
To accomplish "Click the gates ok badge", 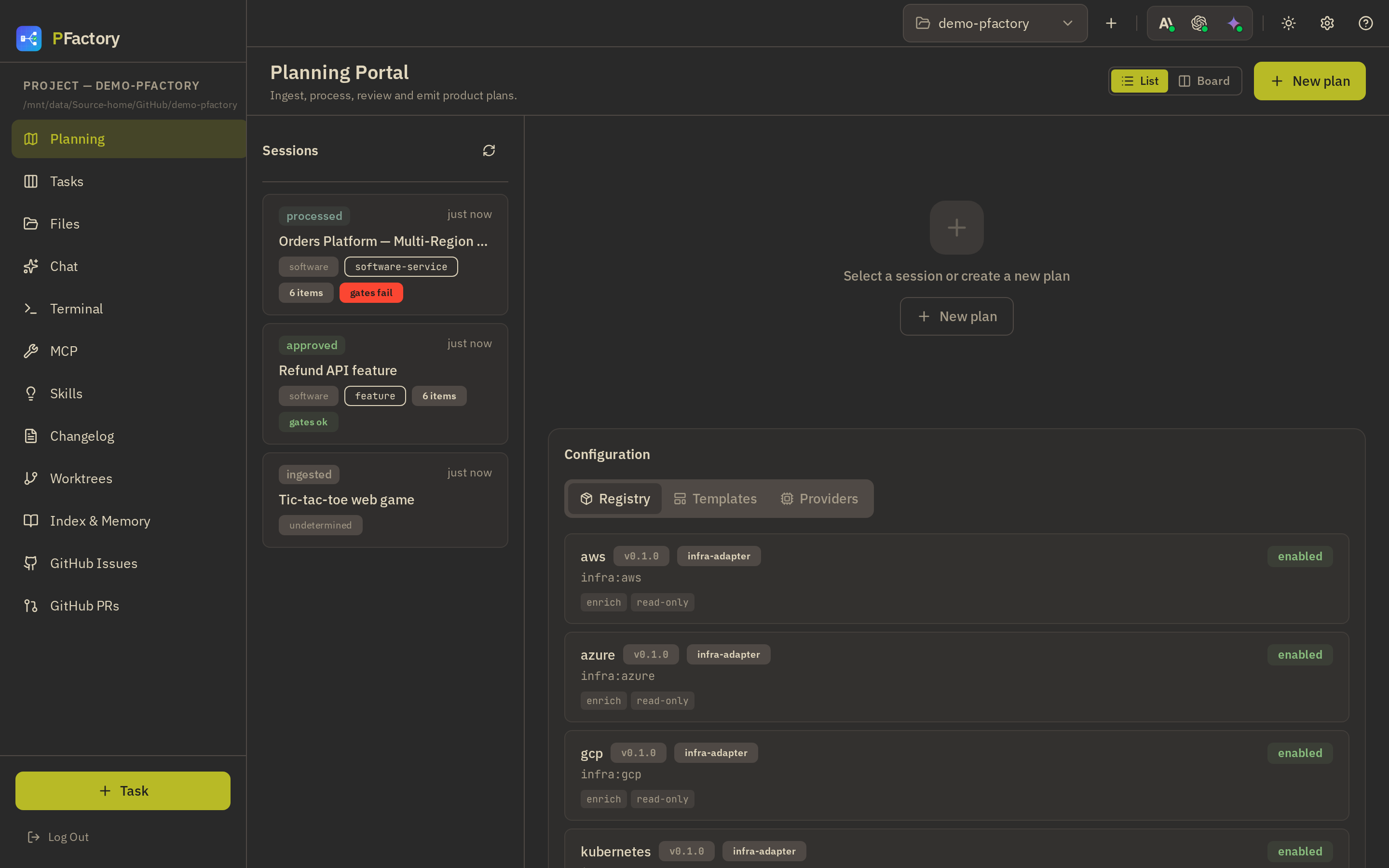I will [308, 422].
